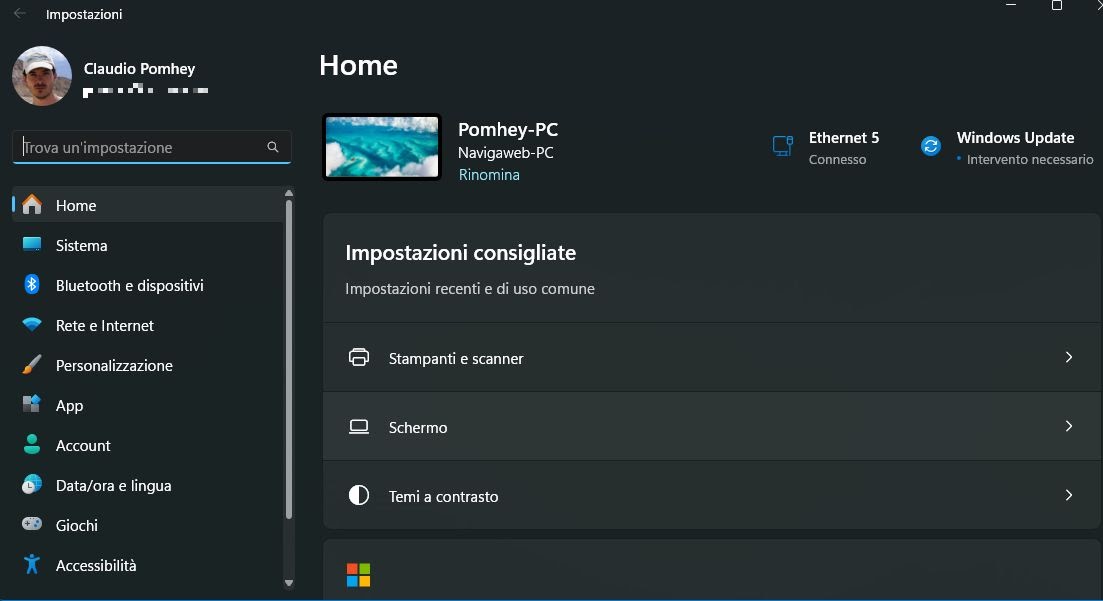
Task: Select App in the navigation menu
Action: pos(70,405)
